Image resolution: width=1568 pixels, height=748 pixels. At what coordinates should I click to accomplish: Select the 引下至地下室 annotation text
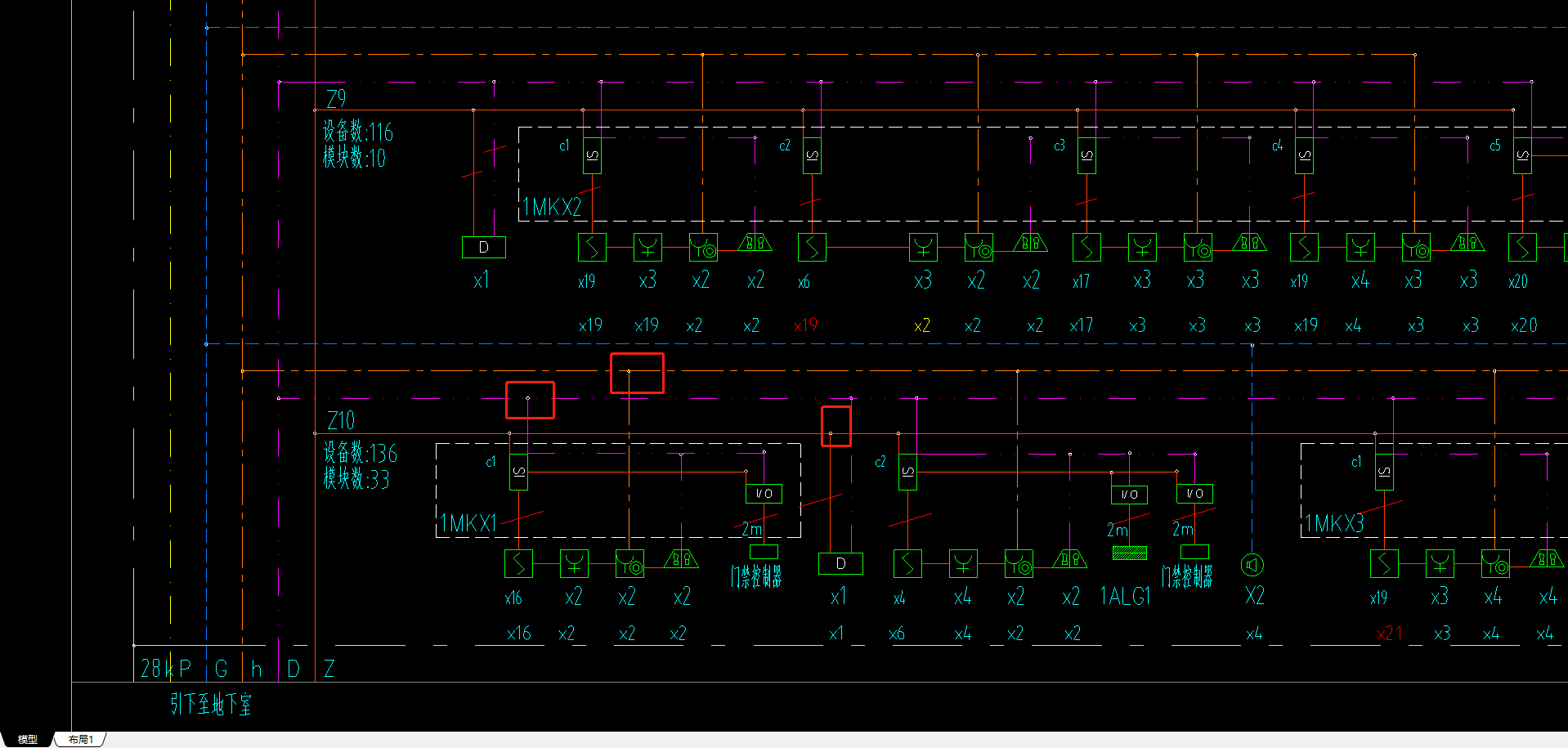point(211,705)
